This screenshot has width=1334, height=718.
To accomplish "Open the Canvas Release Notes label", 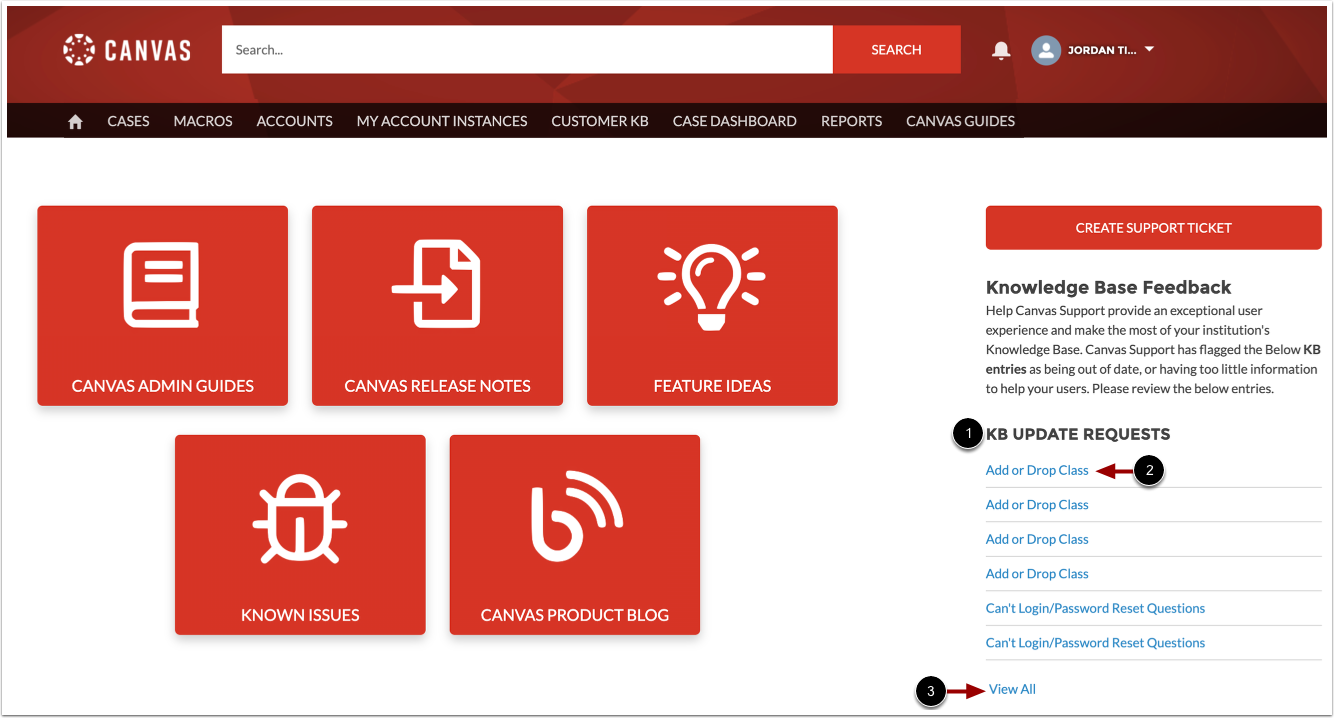I will coord(438,386).
